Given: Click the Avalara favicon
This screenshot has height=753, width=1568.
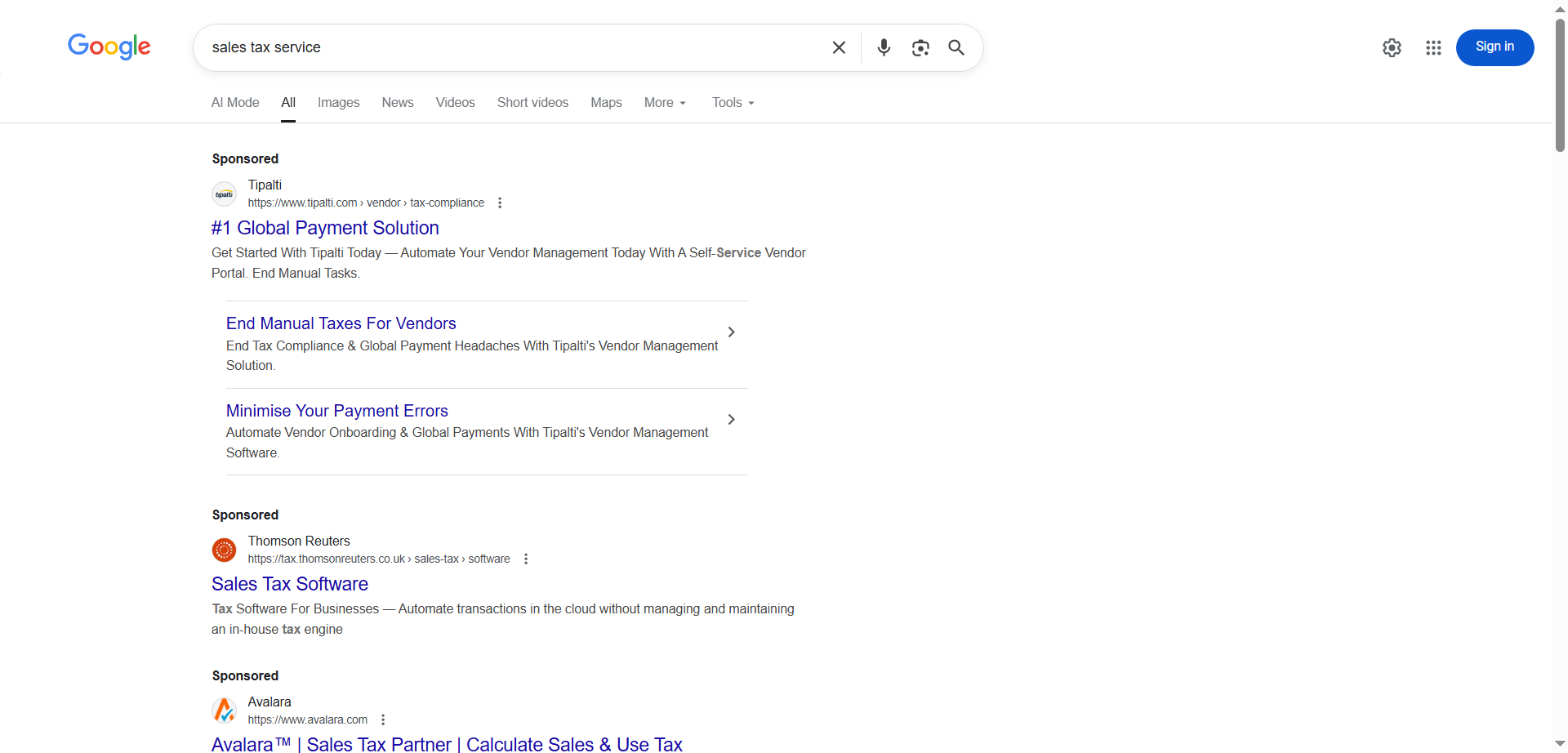Looking at the screenshot, I should point(225,711).
